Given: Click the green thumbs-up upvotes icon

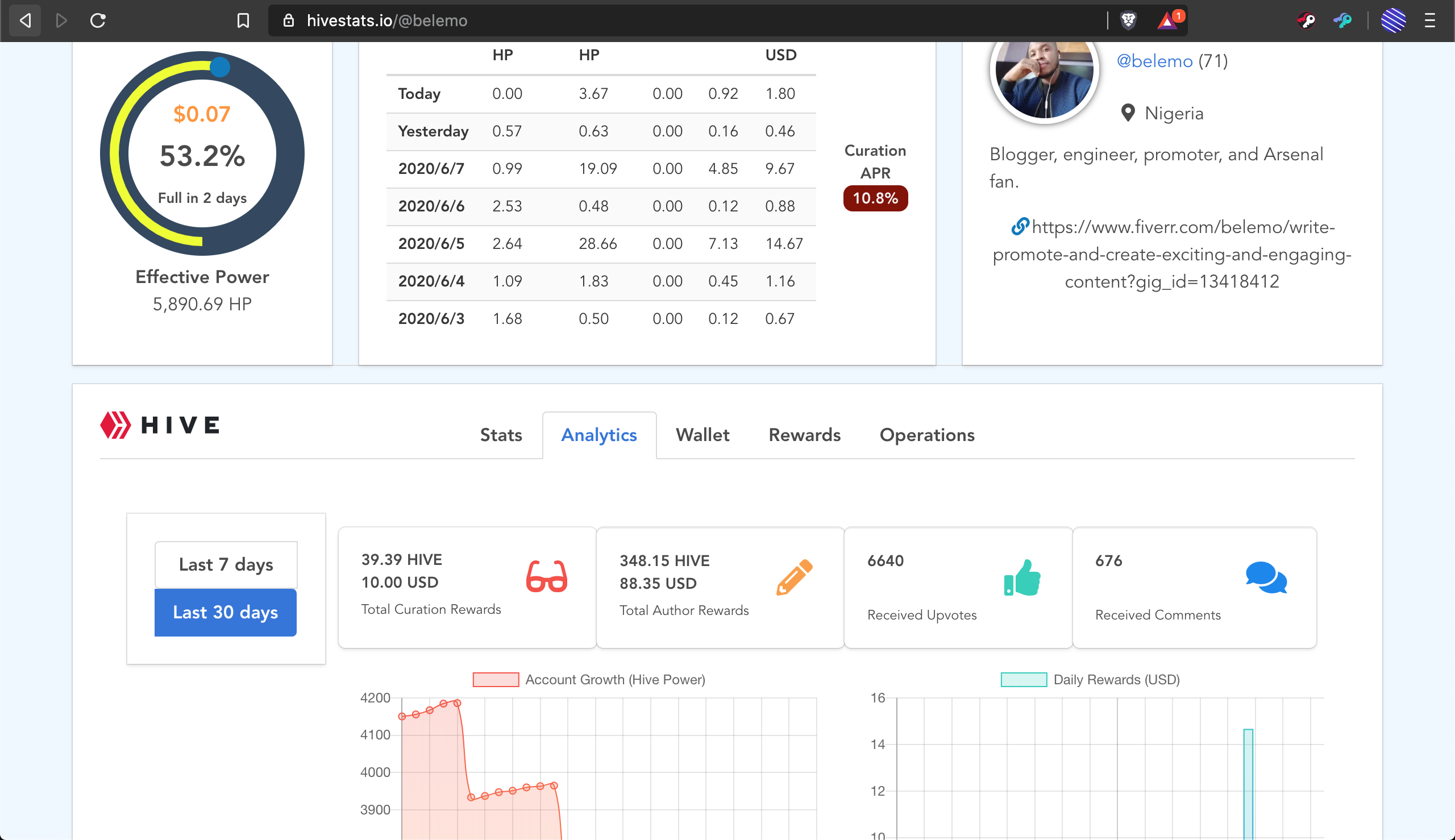Looking at the screenshot, I should pos(1022,577).
